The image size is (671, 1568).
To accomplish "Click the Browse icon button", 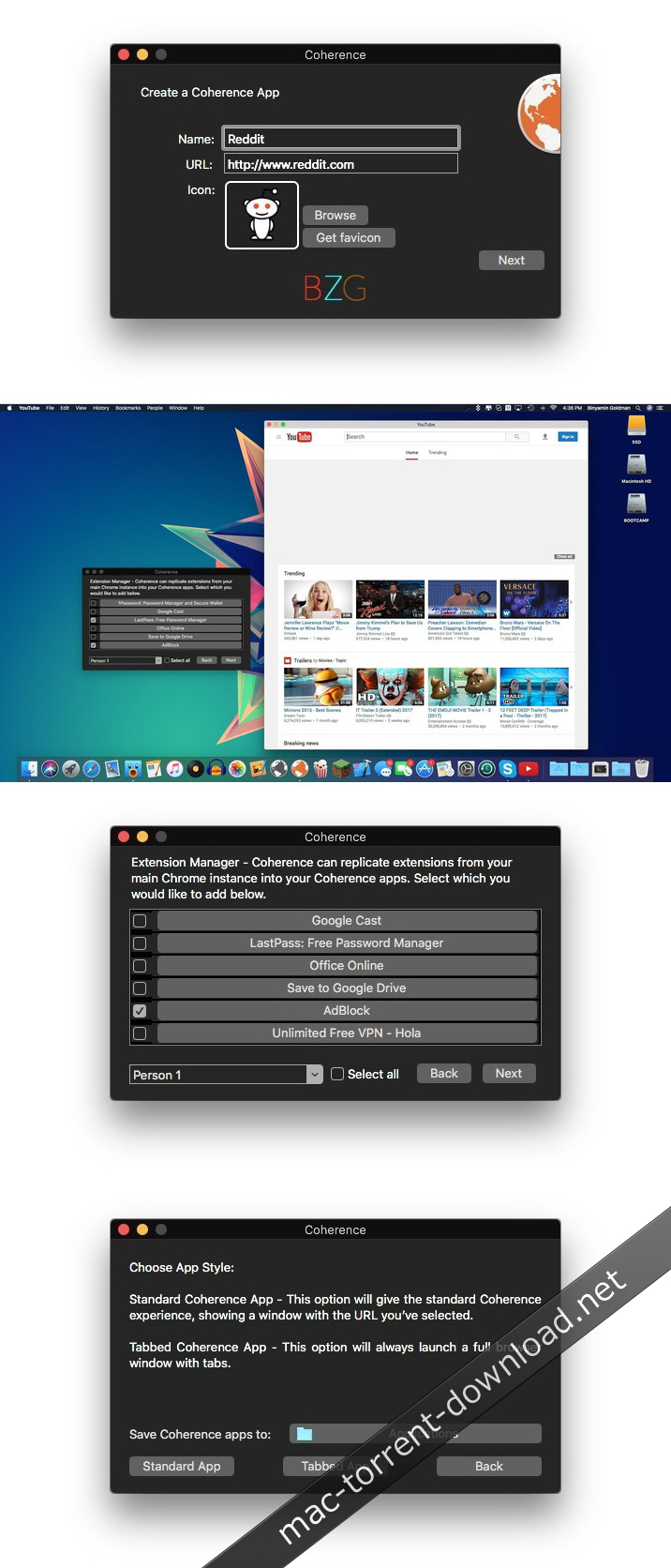I will click(x=335, y=215).
